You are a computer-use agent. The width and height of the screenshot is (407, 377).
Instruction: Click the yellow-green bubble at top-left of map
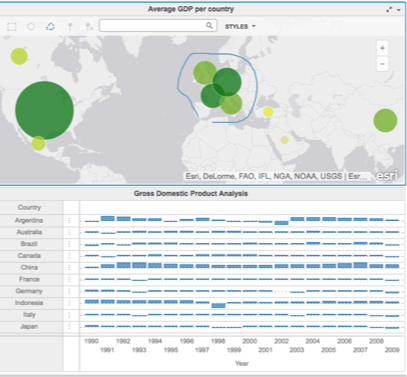pos(19,56)
